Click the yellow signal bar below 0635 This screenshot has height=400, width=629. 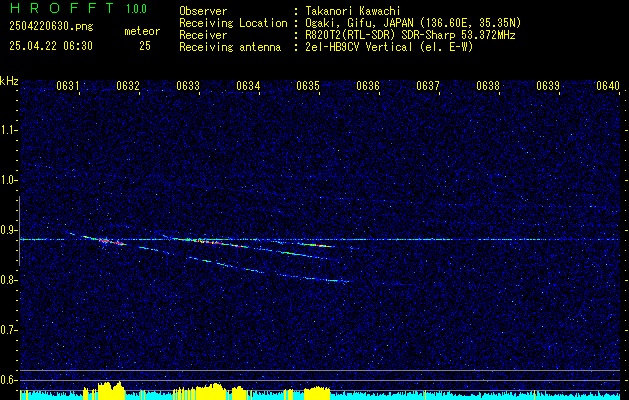[317, 393]
